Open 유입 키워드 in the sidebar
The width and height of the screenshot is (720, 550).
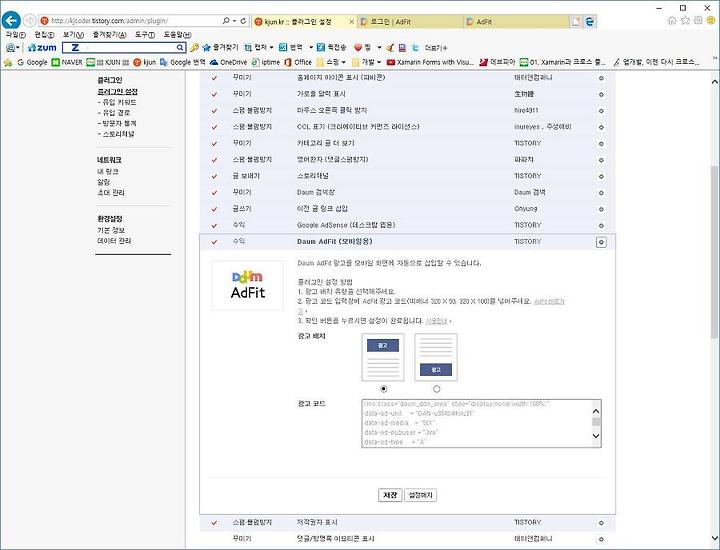pyautogui.click(x=117, y=102)
